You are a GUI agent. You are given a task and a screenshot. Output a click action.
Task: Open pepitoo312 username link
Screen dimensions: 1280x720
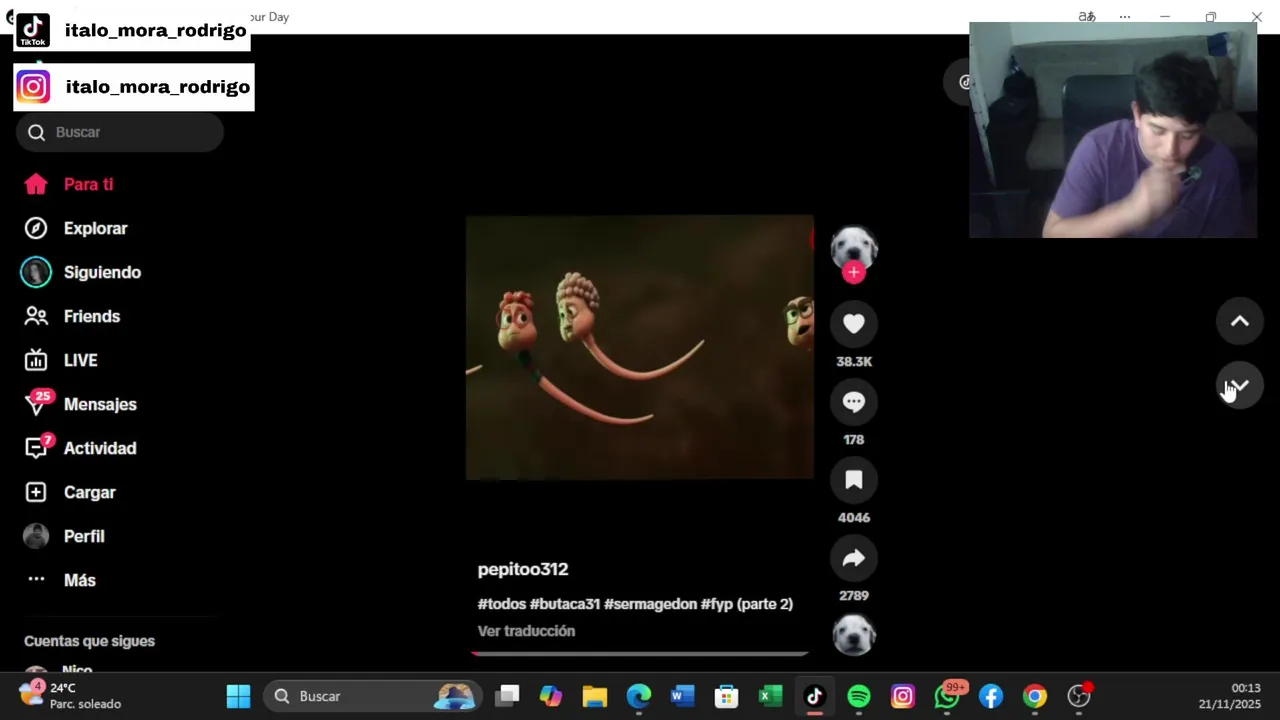pos(523,569)
